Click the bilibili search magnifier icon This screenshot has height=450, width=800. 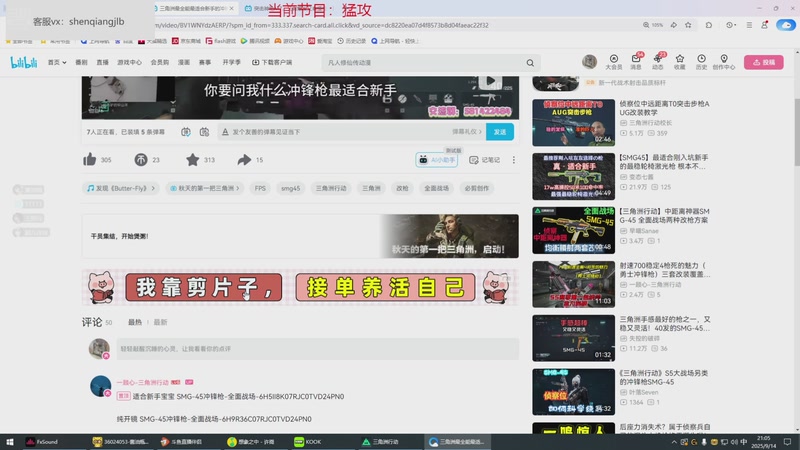tap(530, 63)
